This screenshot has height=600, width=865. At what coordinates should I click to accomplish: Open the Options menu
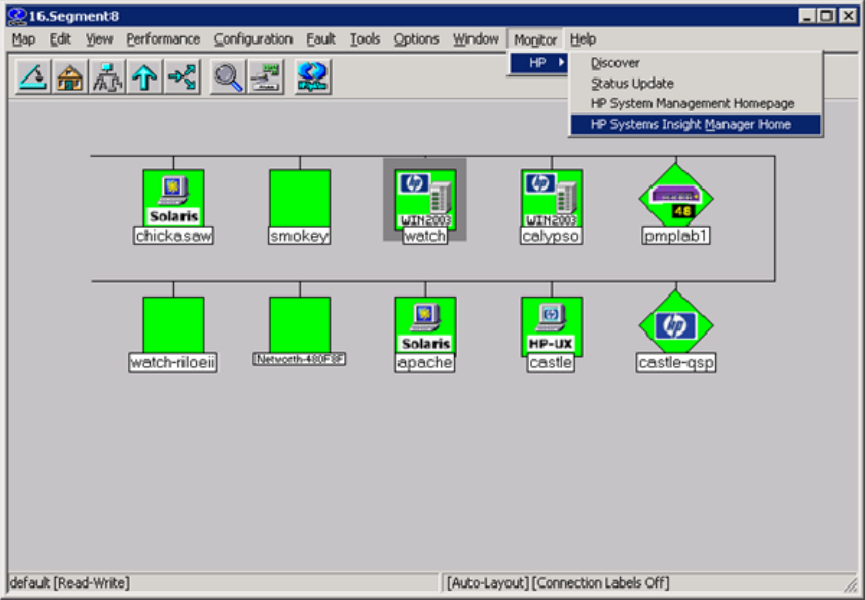coord(417,39)
